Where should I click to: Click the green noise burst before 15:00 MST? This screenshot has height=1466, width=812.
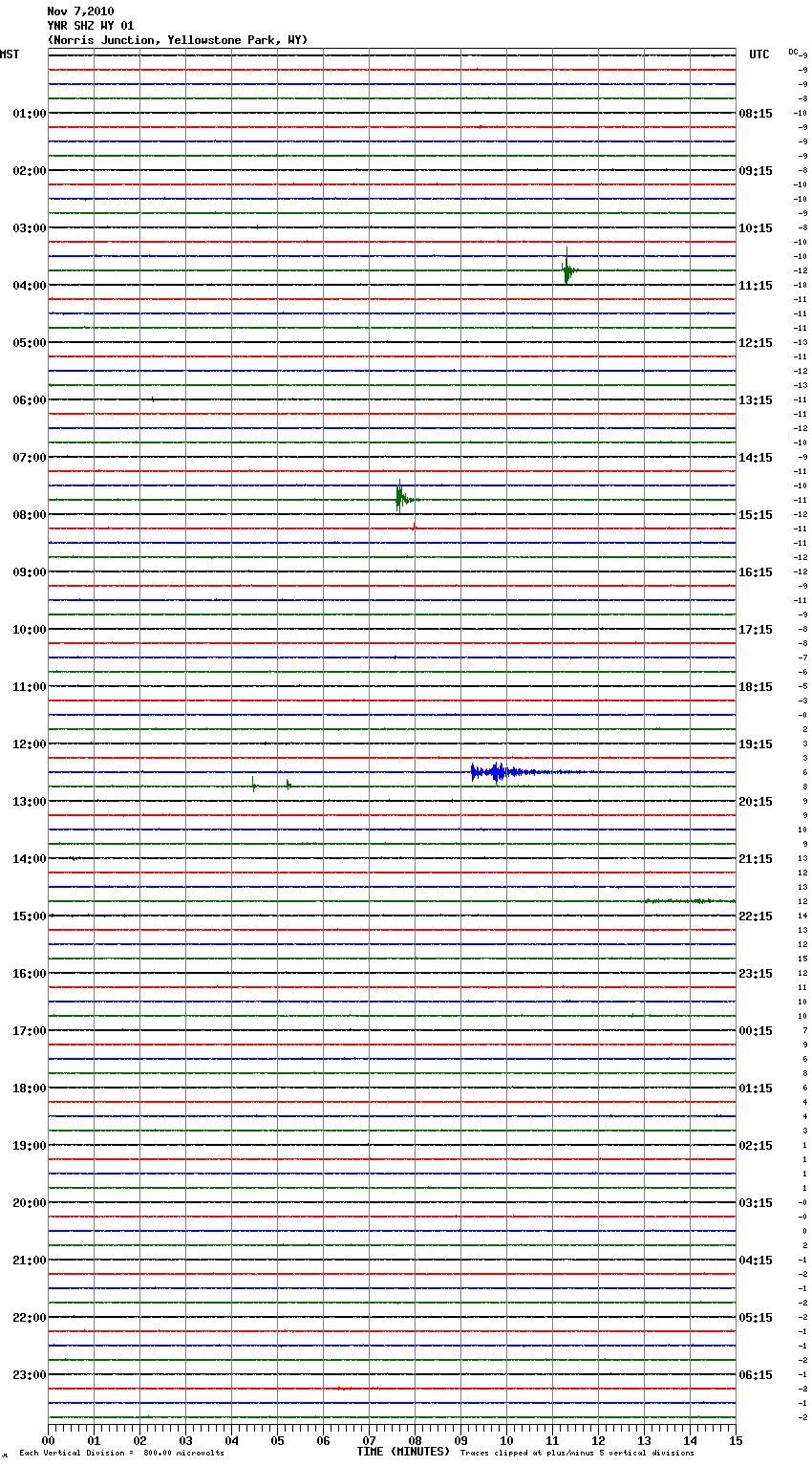click(690, 900)
